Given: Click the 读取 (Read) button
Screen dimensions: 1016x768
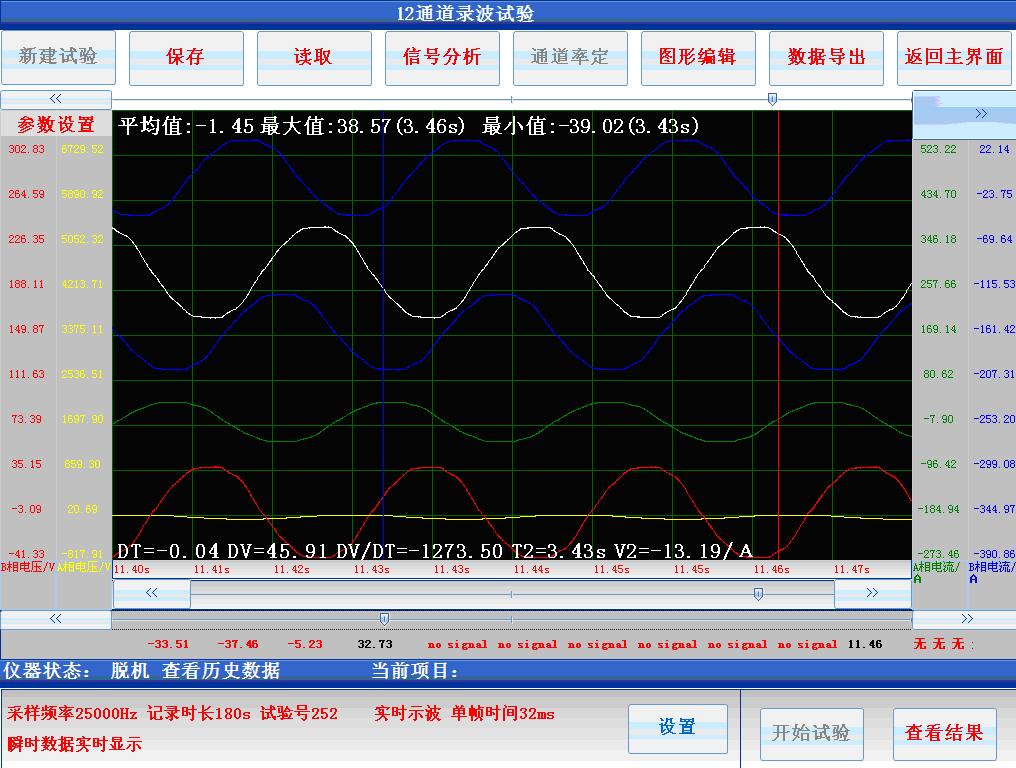Looking at the screenshot, I should (x=314, y=58).
